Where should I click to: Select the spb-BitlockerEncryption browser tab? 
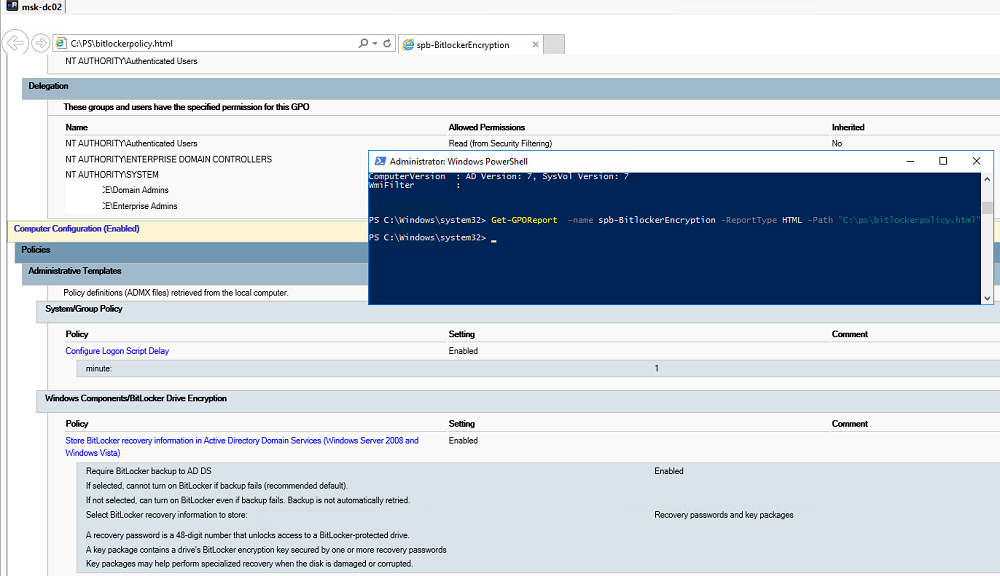point(471,45)
